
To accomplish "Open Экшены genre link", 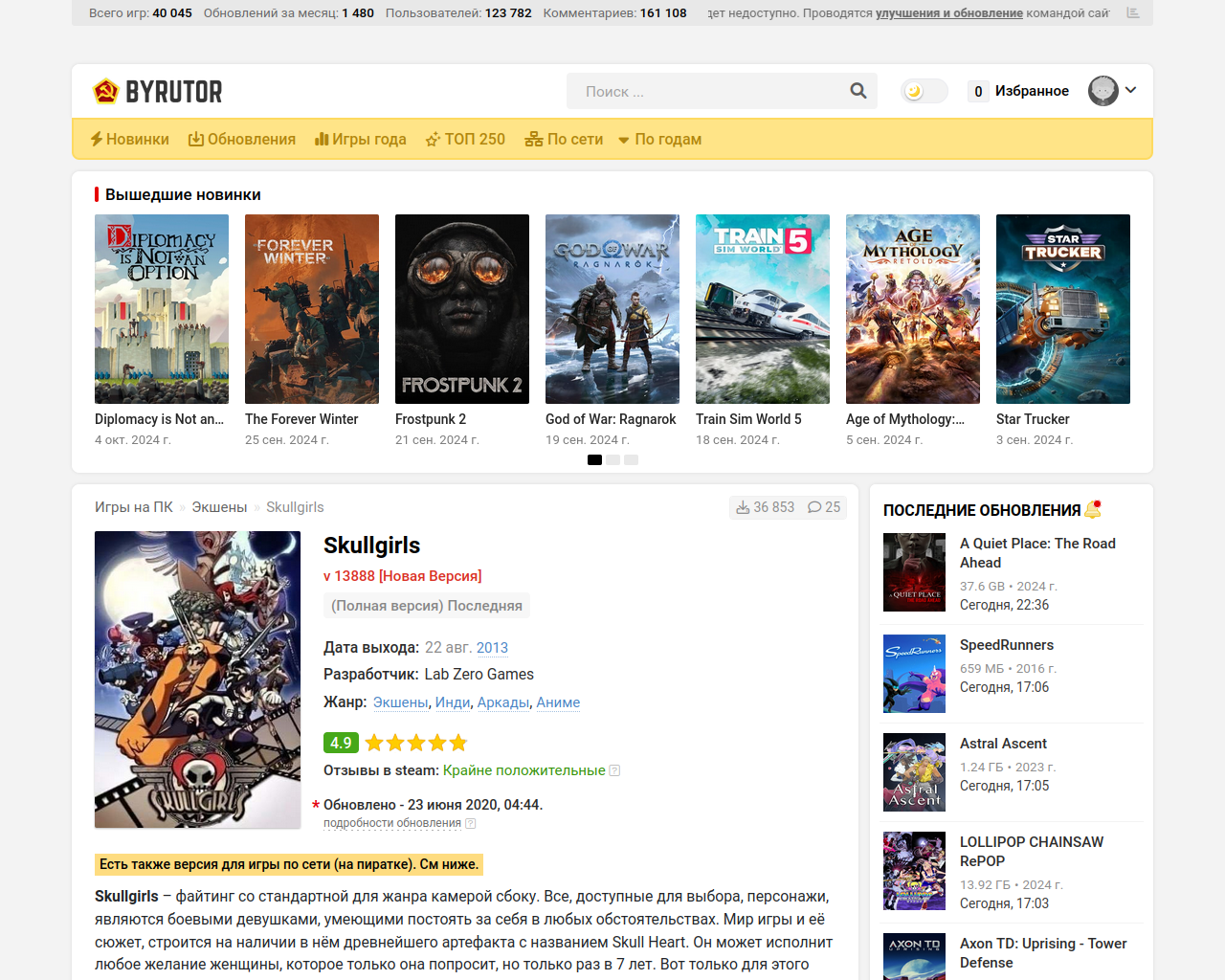I will pyautogui.click(x=400, y=702).
